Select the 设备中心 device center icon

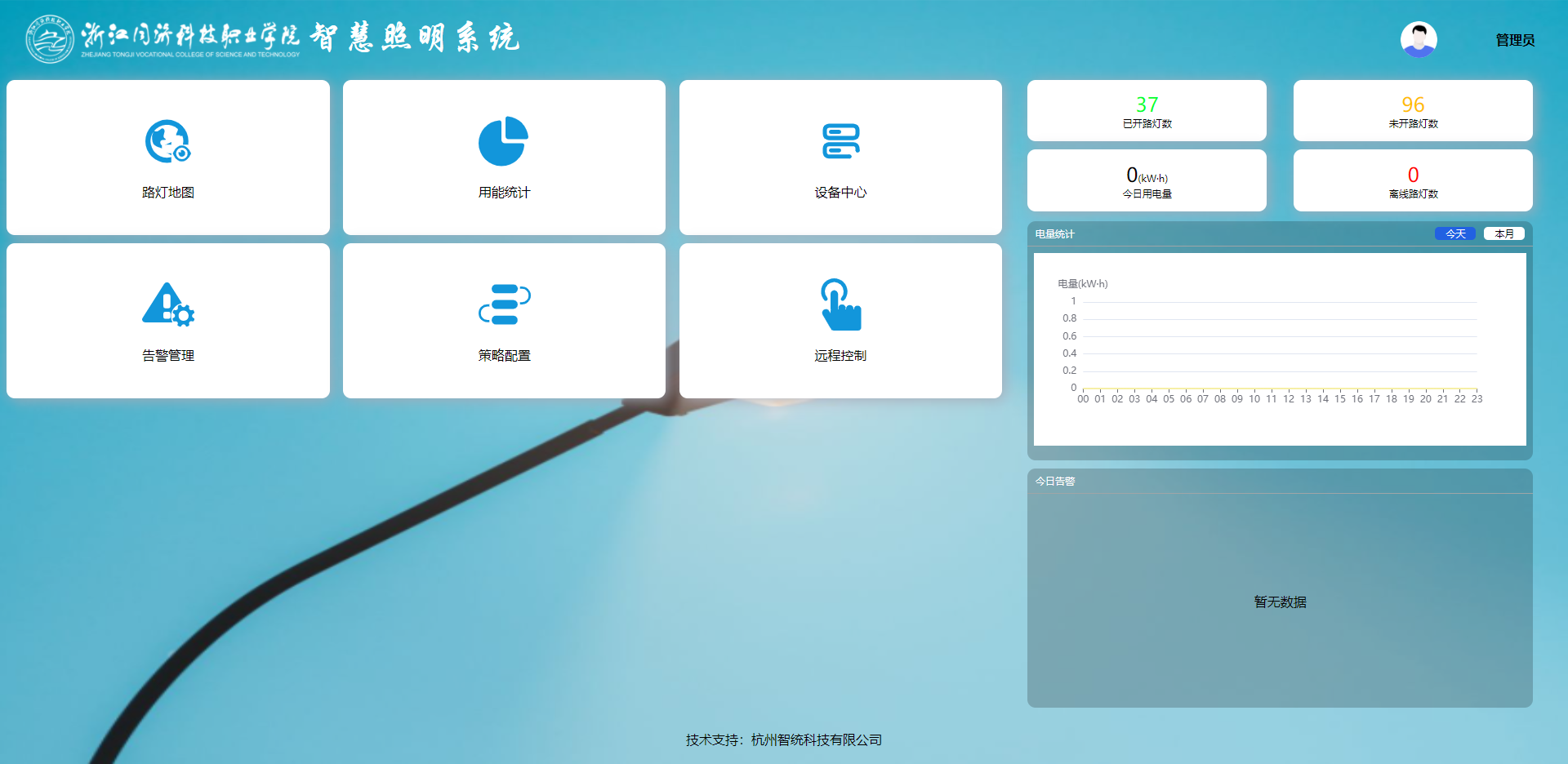click(840, 141)
